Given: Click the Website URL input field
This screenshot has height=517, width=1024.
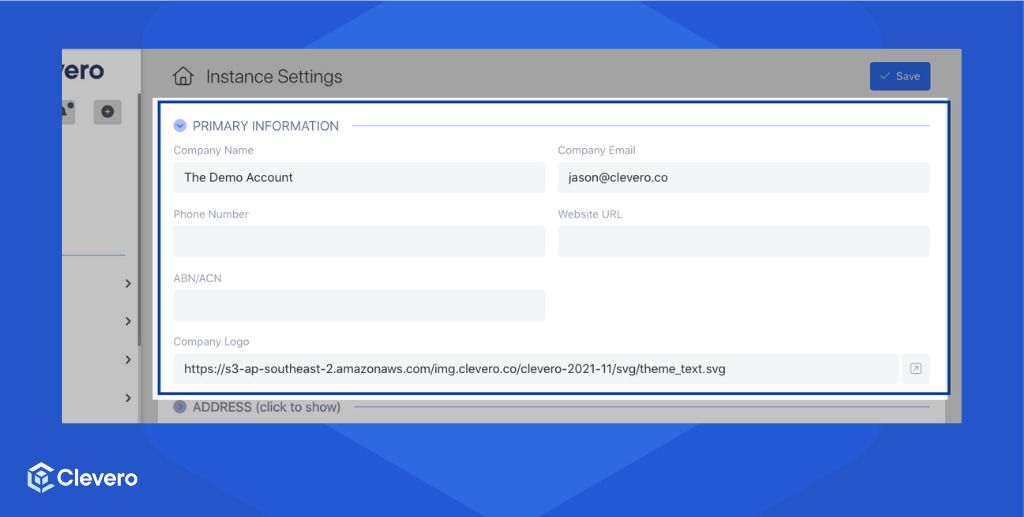Looking at the screenshot, I should point(743,242).
